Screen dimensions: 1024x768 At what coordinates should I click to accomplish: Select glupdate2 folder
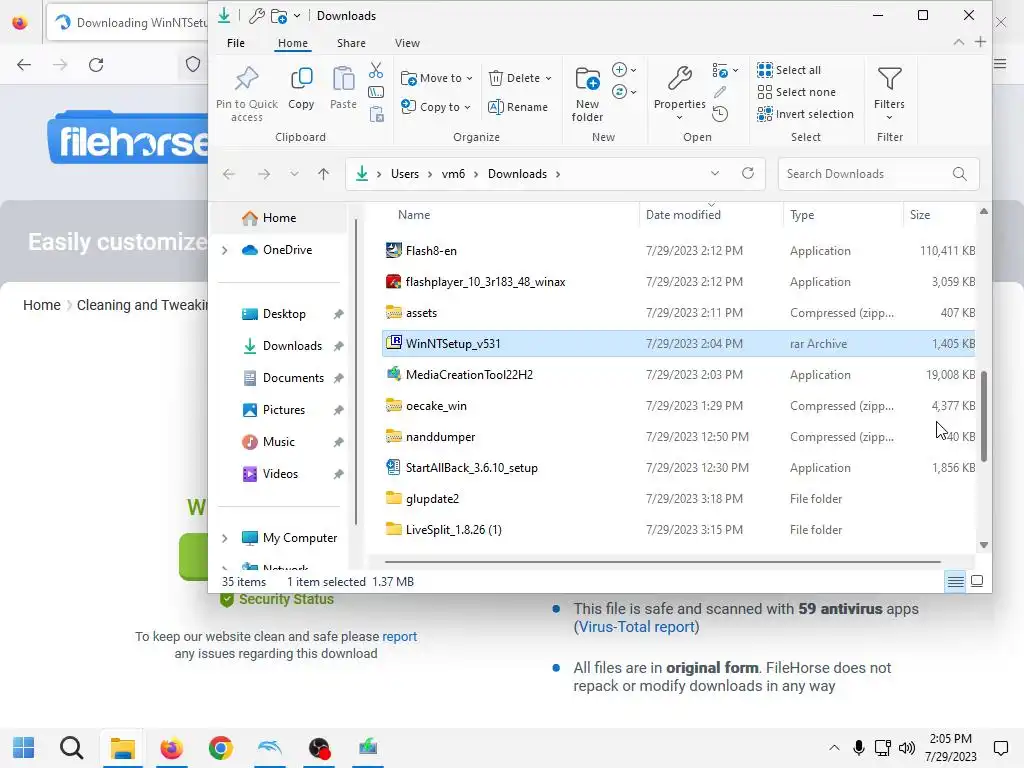click(678, 499)
